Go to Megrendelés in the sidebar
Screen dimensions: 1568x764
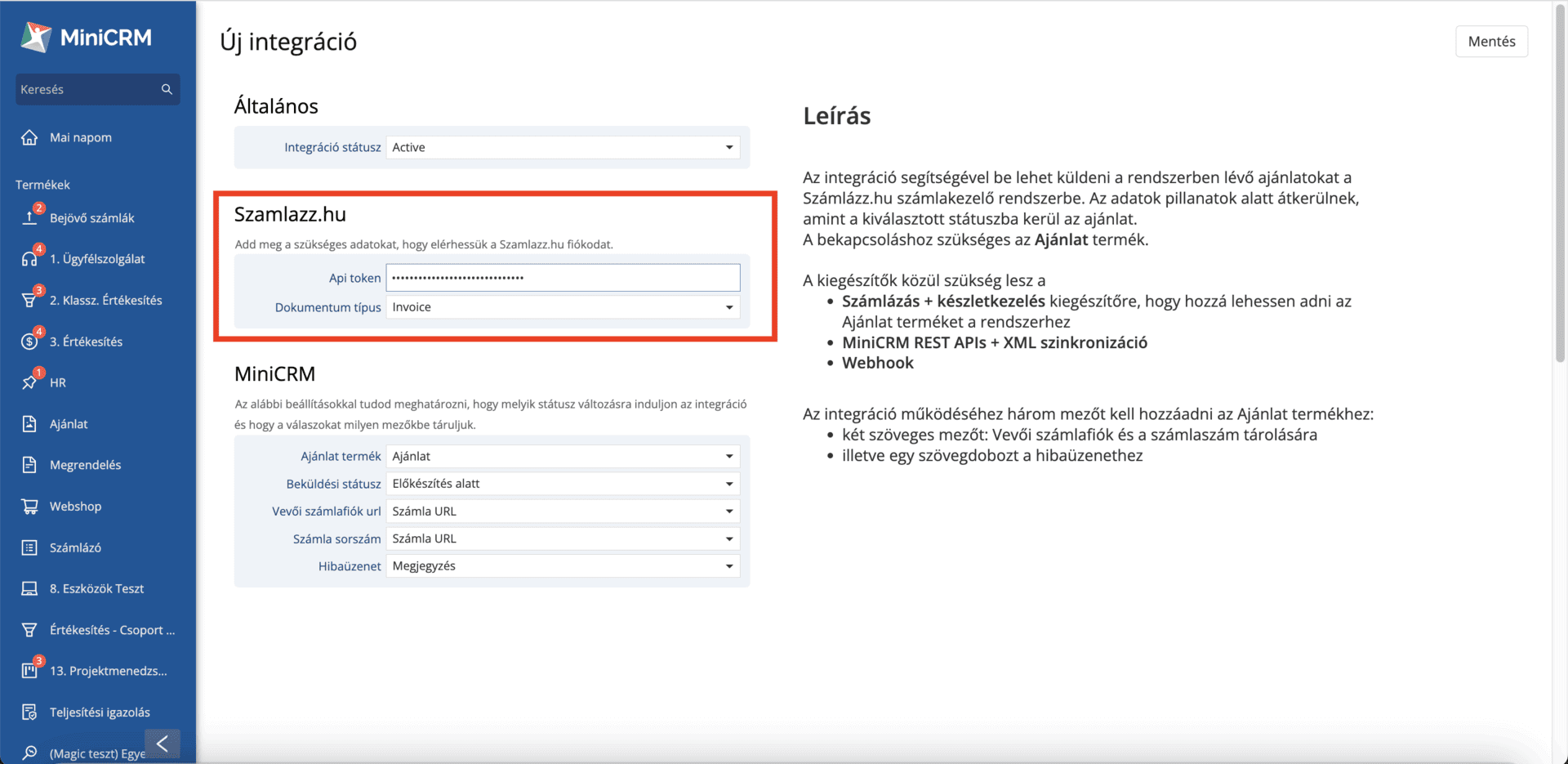coord(85,465)
